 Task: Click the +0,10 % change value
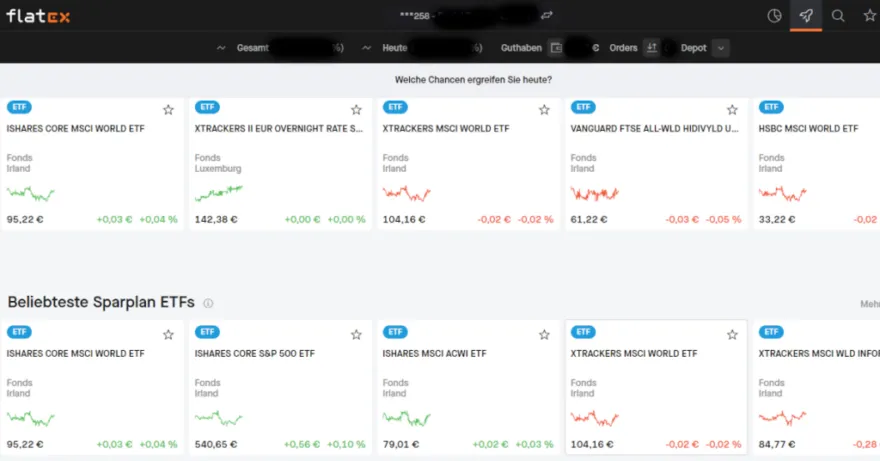pyautogui.click(x=346, y=445)
